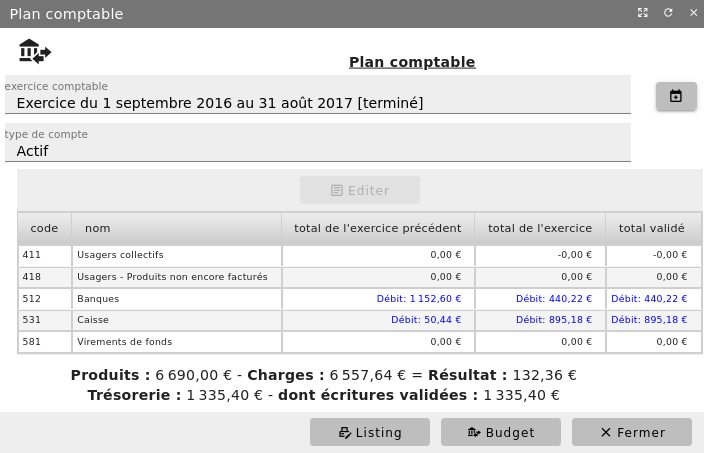
Task: Select the 418 Usagers produits non facturés row
Action: click(x=176, y=277)
